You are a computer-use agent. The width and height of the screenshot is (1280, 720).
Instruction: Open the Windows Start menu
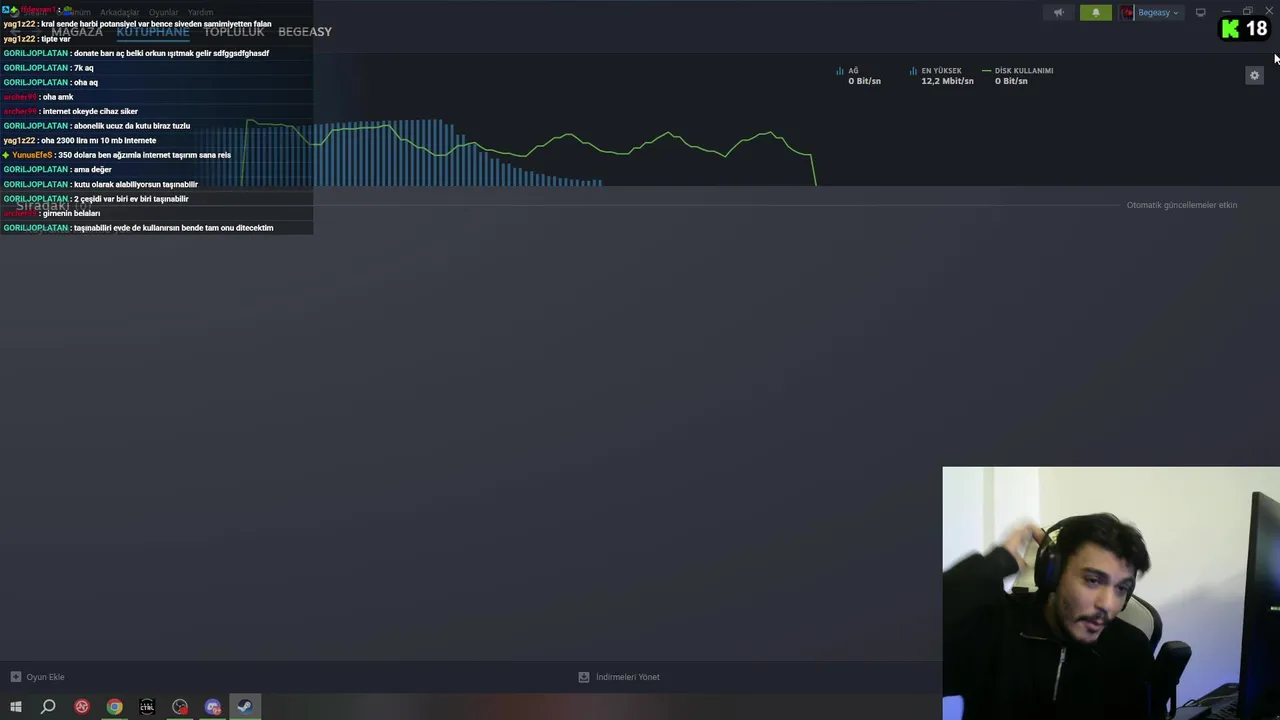pyautogui.click(x=15, y=707)
